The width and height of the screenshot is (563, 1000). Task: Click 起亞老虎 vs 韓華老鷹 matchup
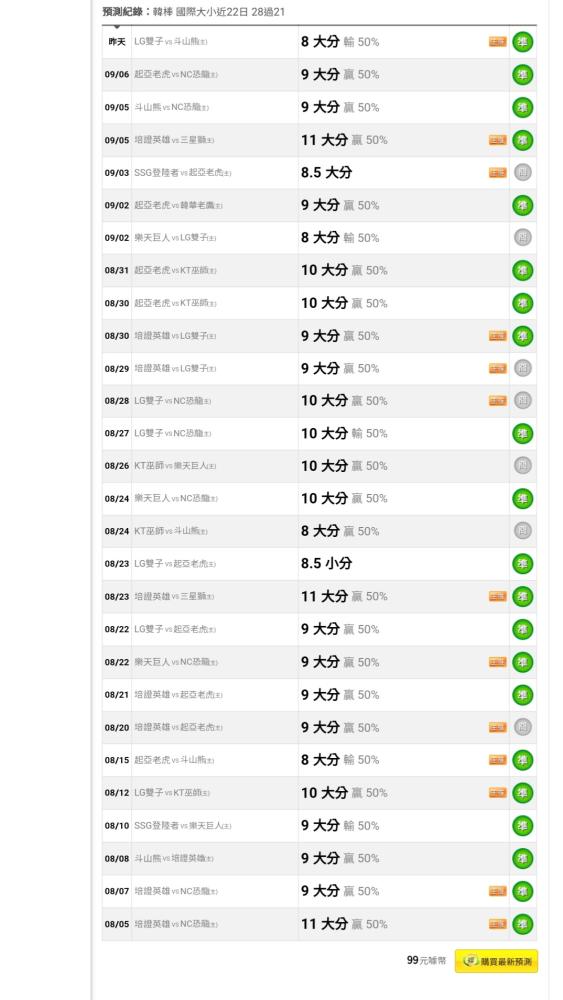tap(178, 205)
